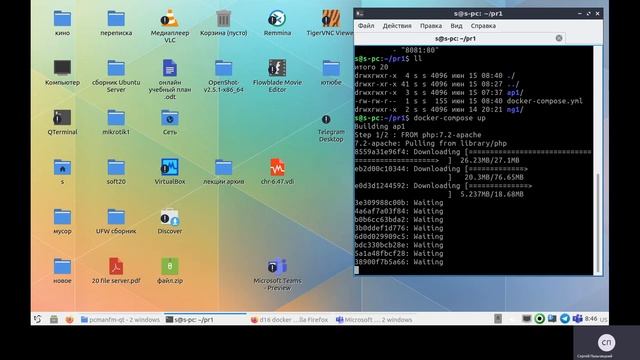The image size is (640, 360).
Task: Open the кино folder on desktop
Action: tap(62, 19)
